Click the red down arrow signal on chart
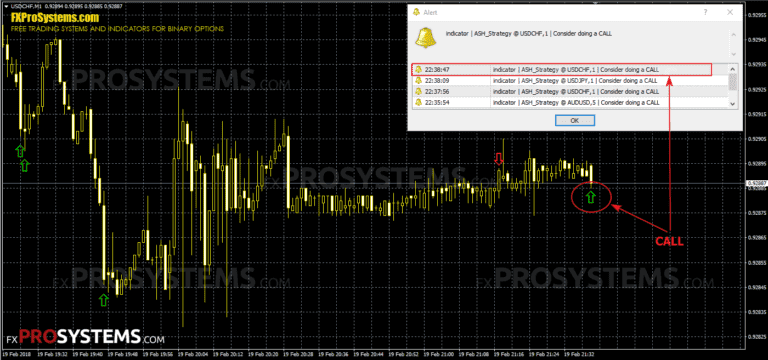 [x=499, y=159]
